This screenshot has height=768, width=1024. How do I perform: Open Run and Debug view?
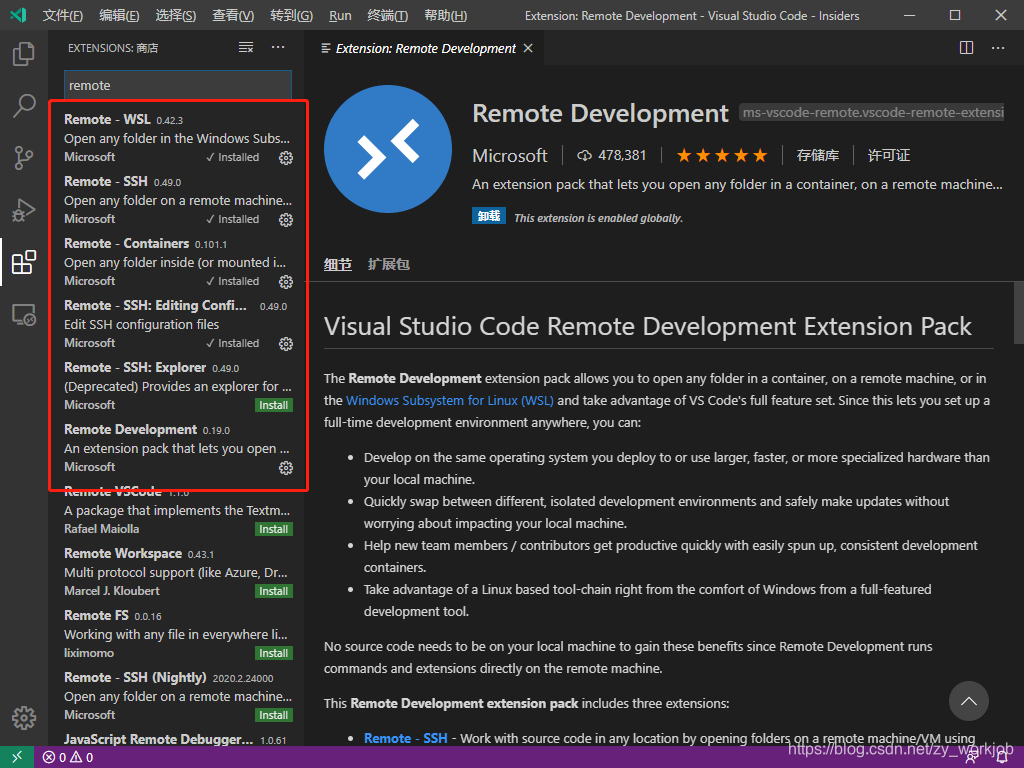tap(24, 210)
